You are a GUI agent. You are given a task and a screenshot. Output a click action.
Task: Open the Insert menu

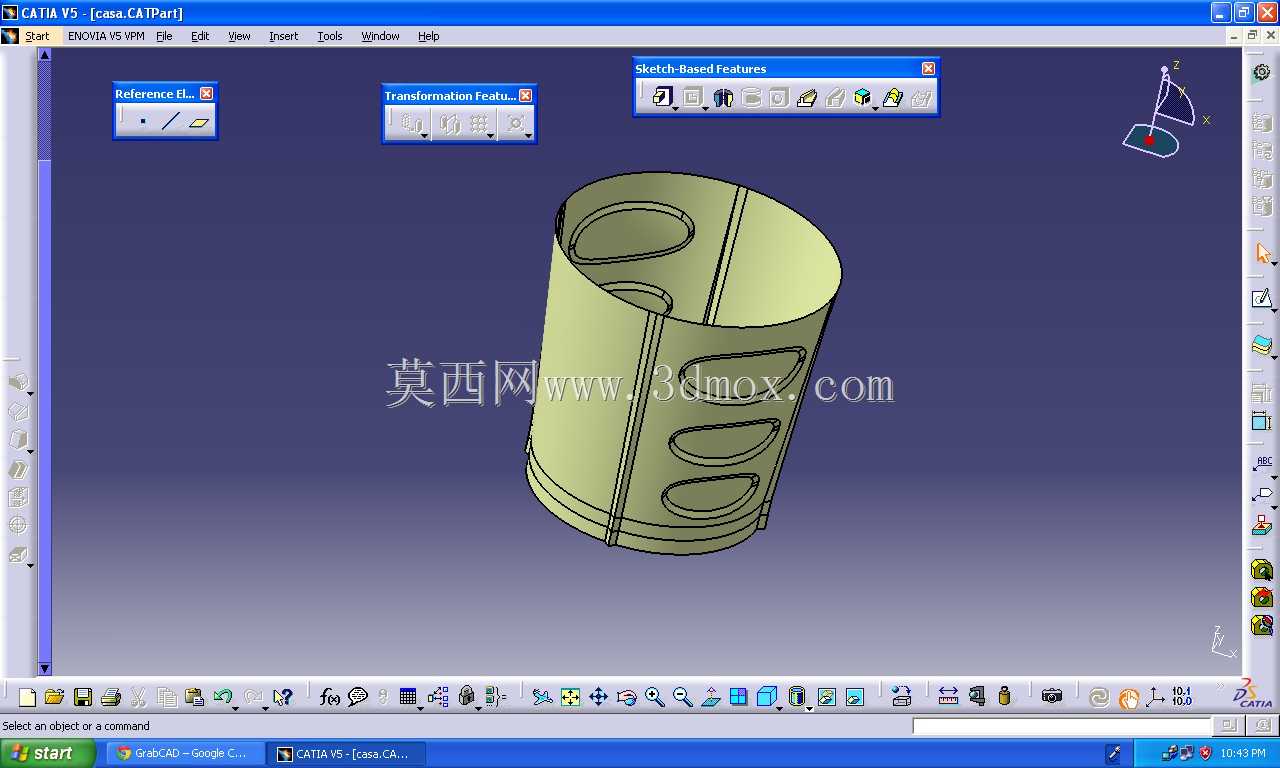pos(283,36)
